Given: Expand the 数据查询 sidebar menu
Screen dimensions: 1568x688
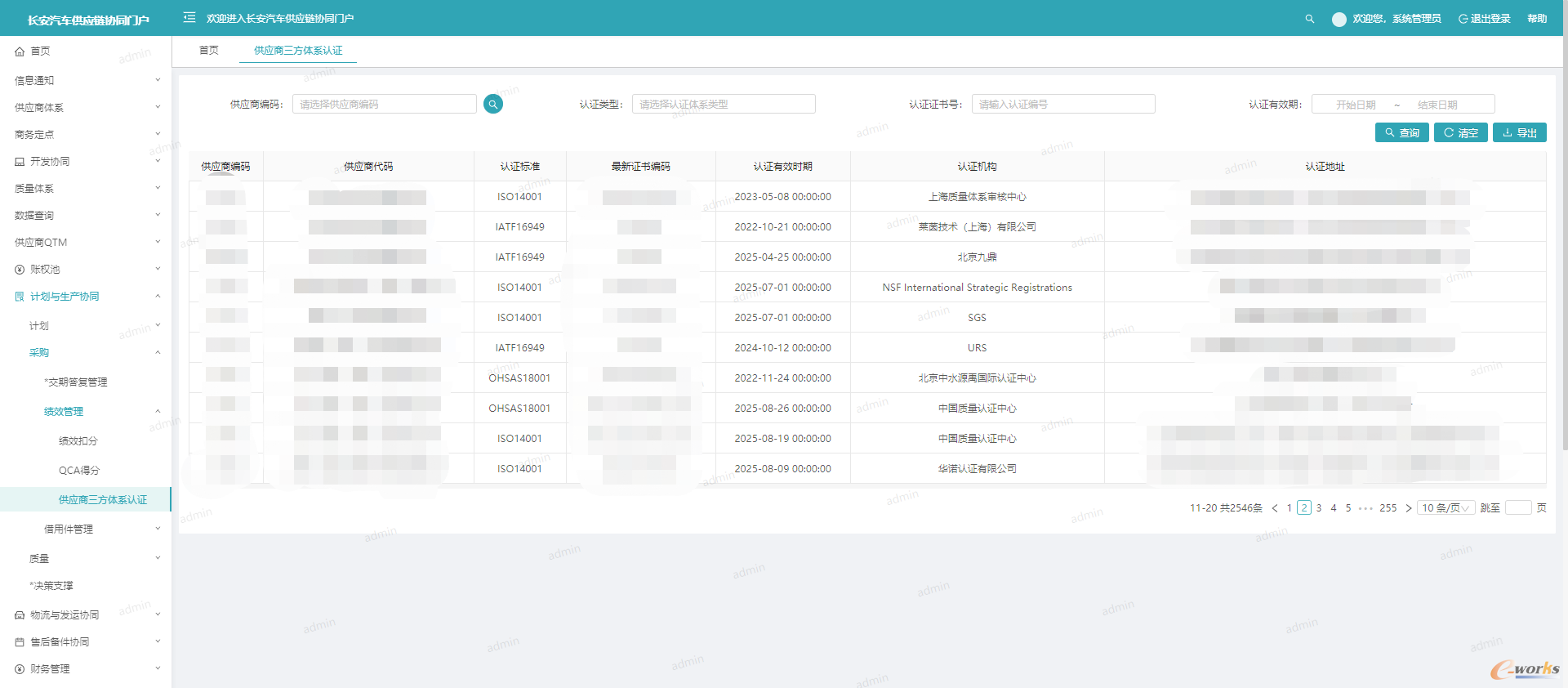Looking at the screenshot, I should (86, 215).
